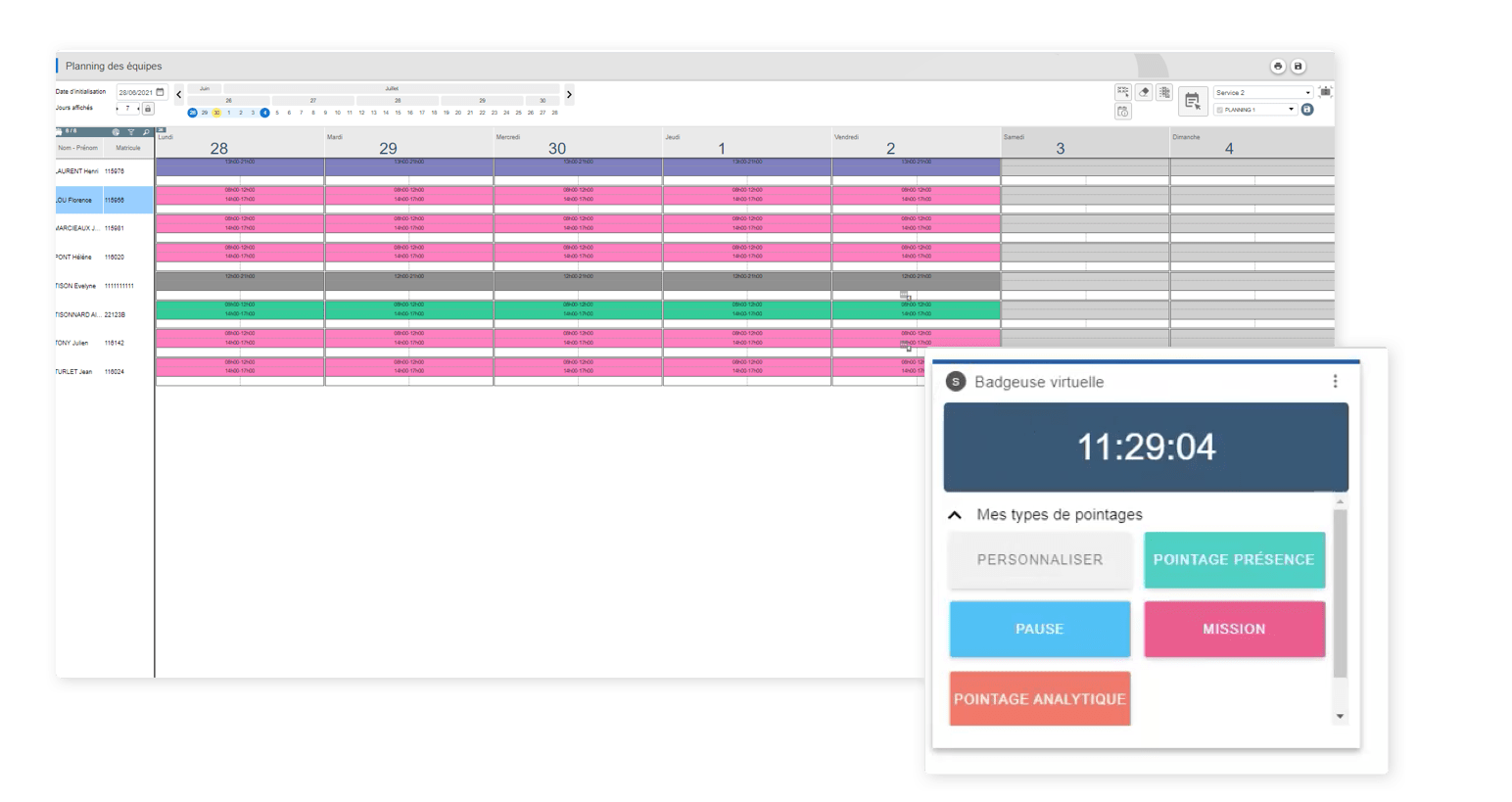Click the Mardi 29 day header
This screenshot has height=802, width=1512.
pyautogui.click(x=409, y=143)
